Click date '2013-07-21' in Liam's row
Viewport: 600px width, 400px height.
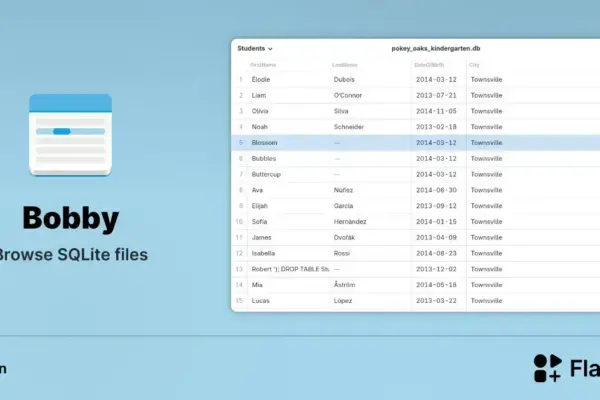(x=436, y=95)
